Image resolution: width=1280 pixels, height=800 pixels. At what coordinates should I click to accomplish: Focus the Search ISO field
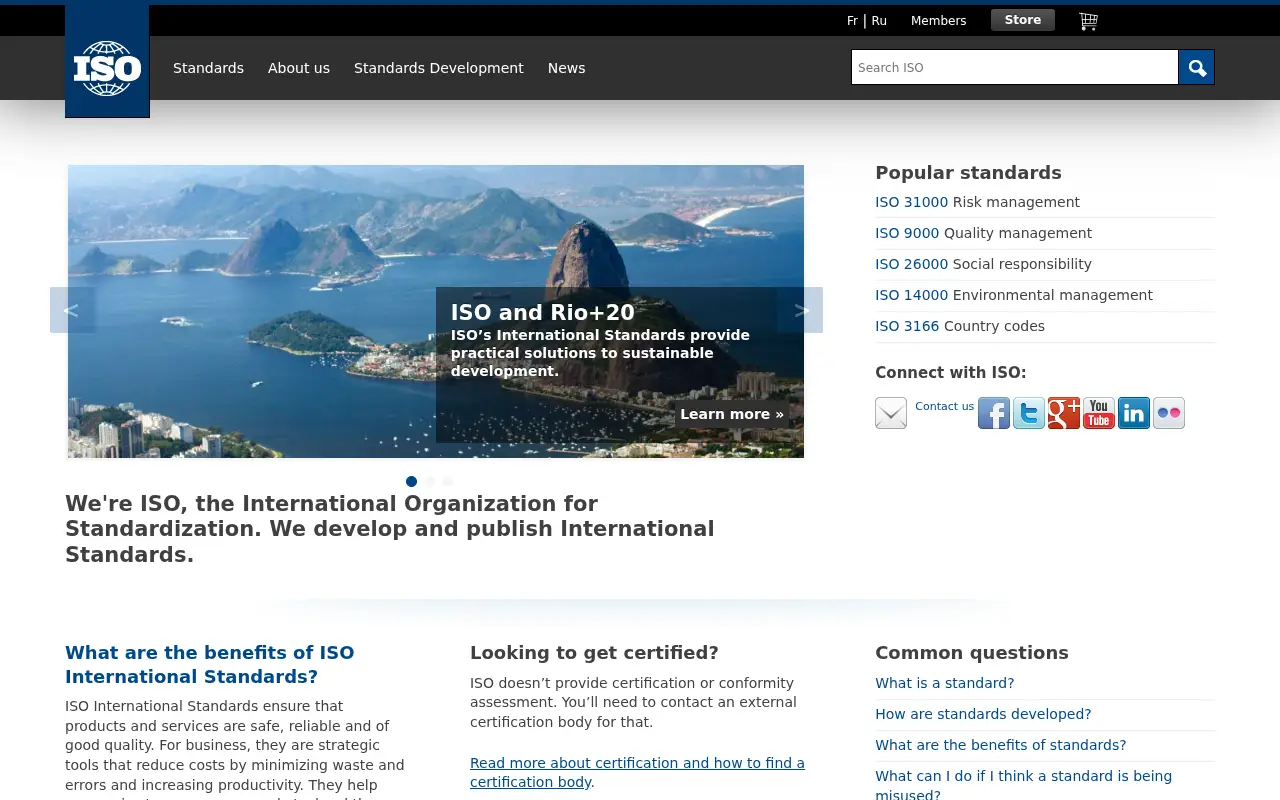tap(1015, 67)
